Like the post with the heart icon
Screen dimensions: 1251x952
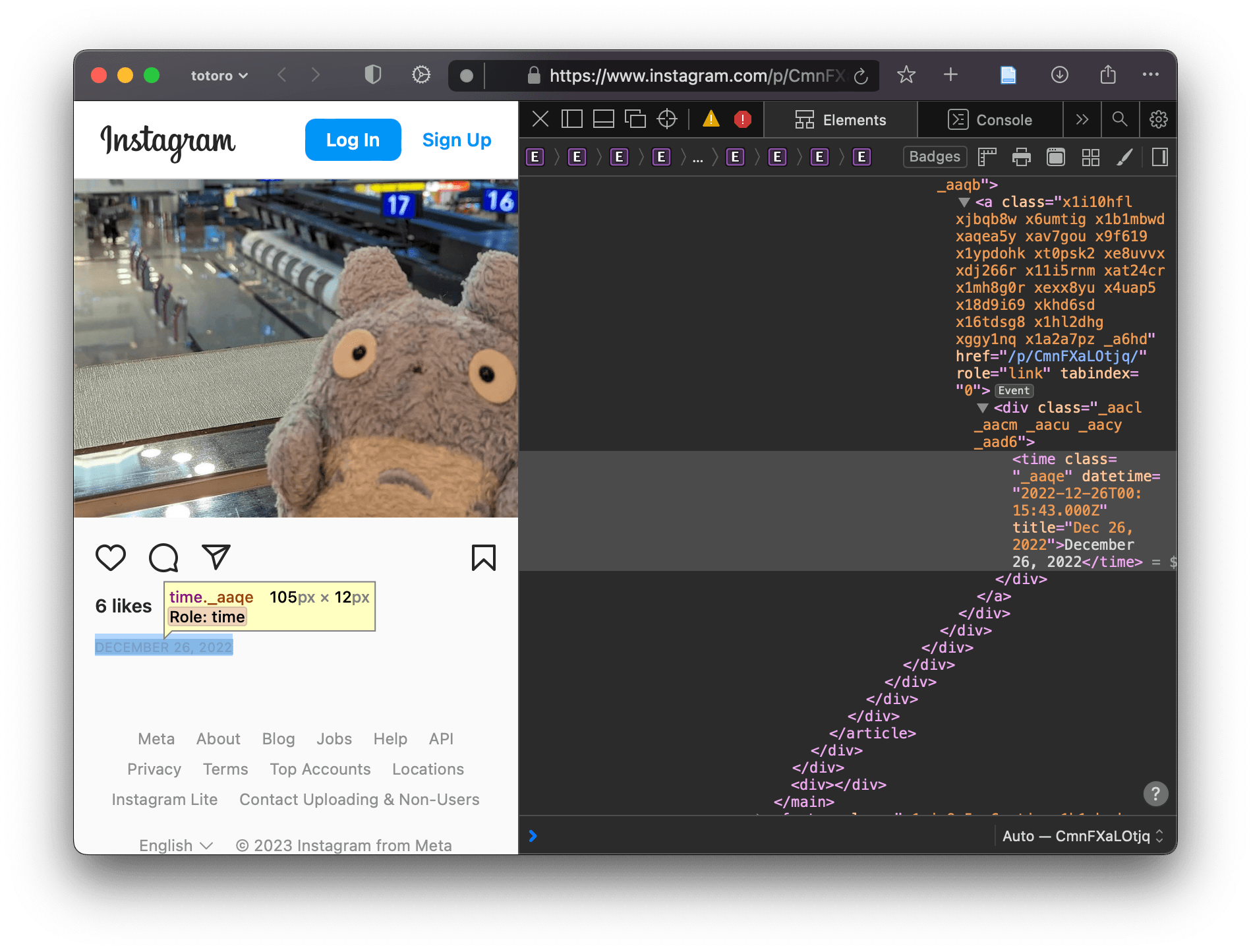pos(111,558)
